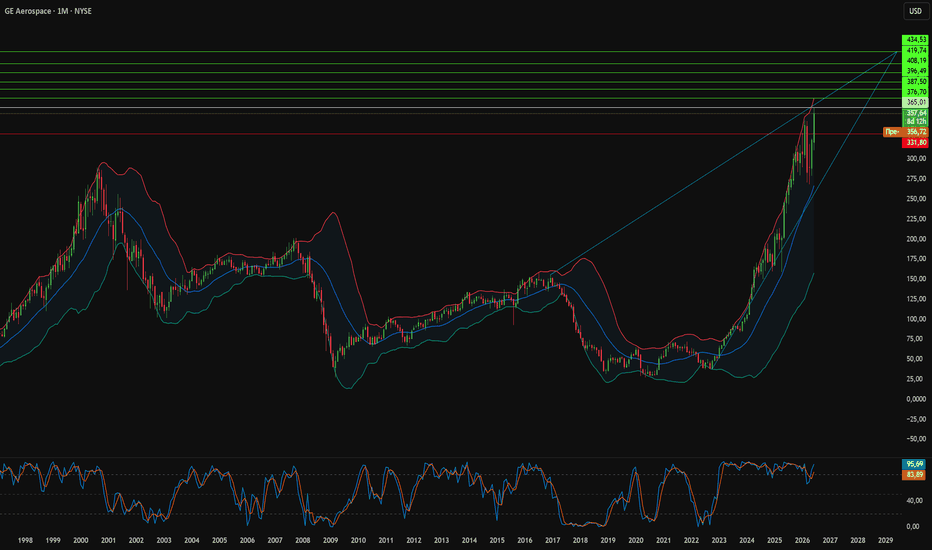This screenshot has height=550, width=932.
Task: Click the 2020 label on time axis
Action: (636, 540)
